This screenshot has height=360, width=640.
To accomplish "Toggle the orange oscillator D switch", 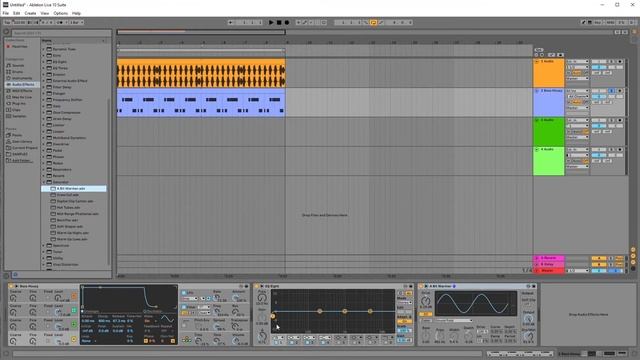I will (x=74, y=296).
